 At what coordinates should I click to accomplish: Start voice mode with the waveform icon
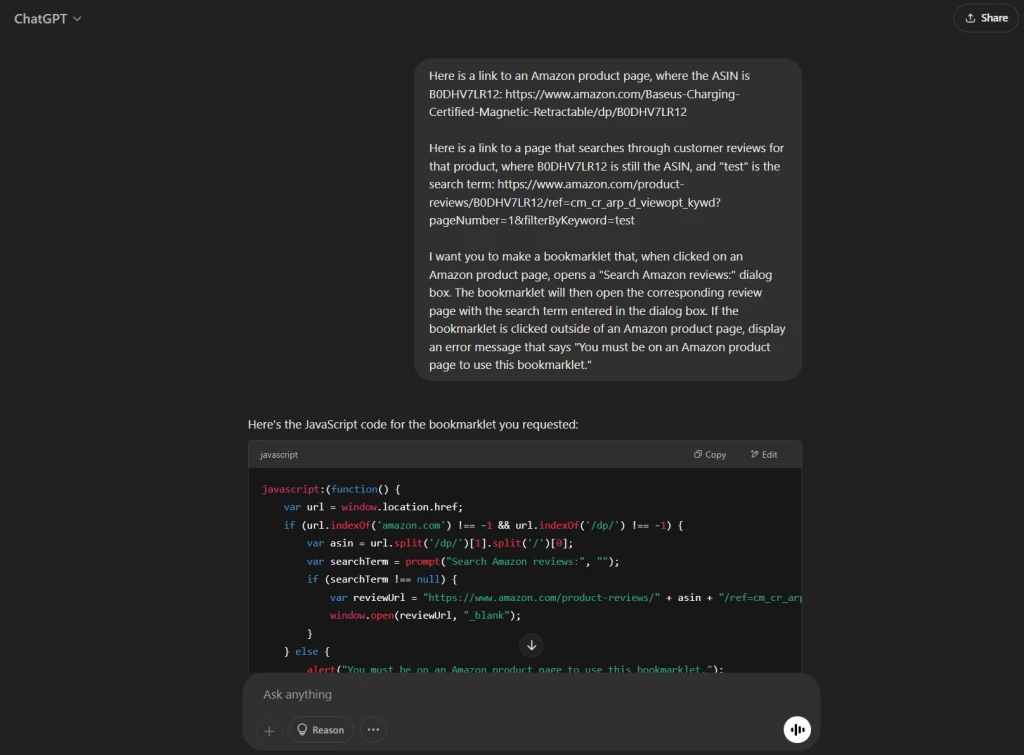point(797,730)
